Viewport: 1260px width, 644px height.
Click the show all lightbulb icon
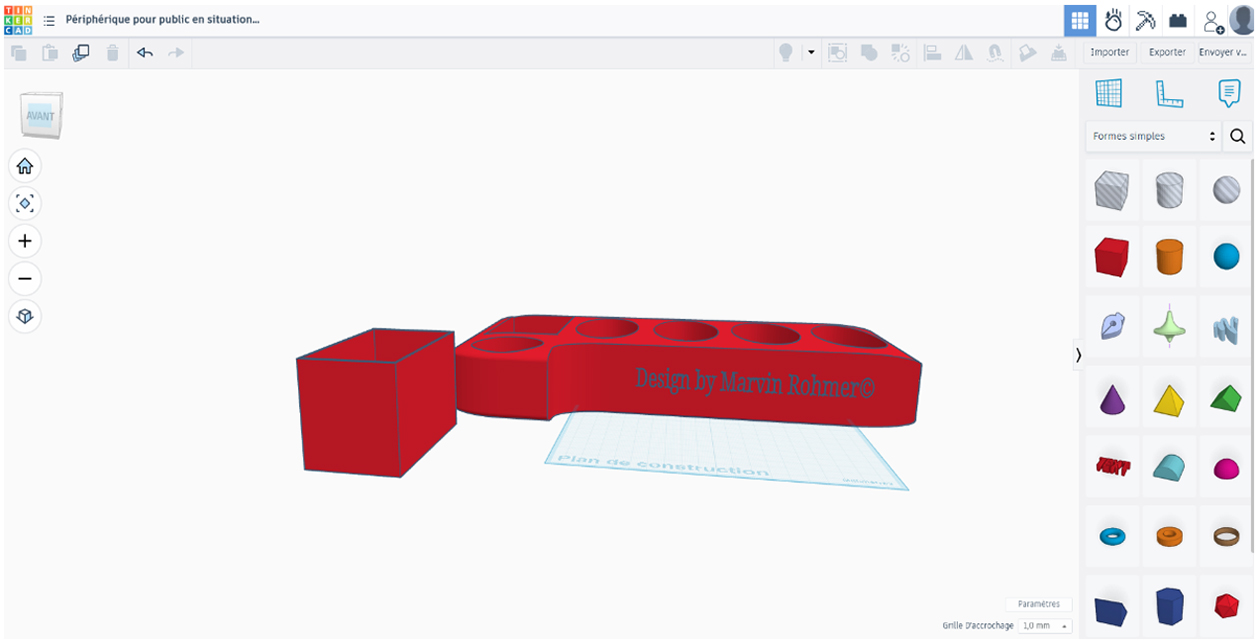click(787, 53)
